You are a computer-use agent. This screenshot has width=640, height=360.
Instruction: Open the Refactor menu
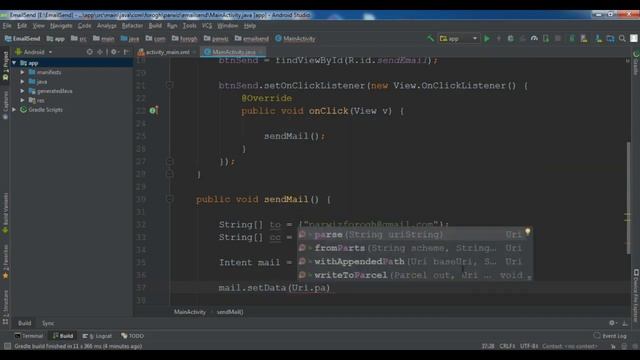pos(132,25)
